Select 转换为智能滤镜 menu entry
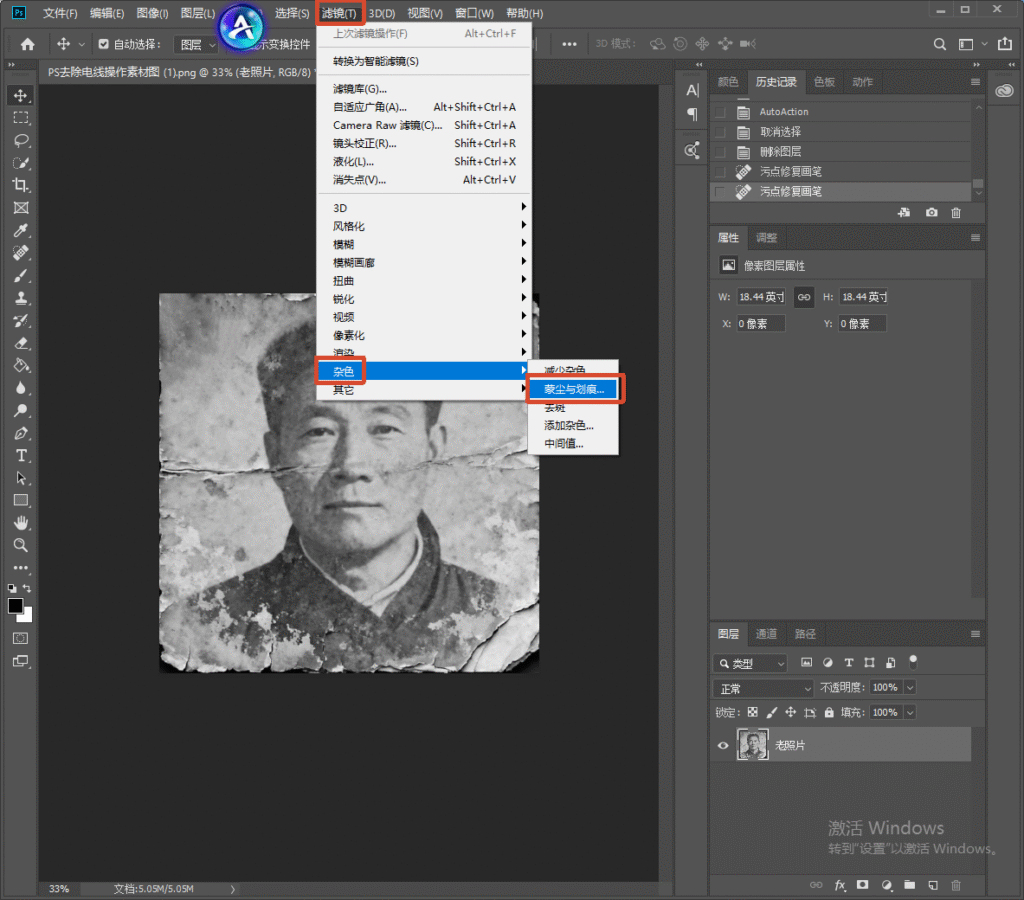1024x900 pixels. (x=424, y=61)
